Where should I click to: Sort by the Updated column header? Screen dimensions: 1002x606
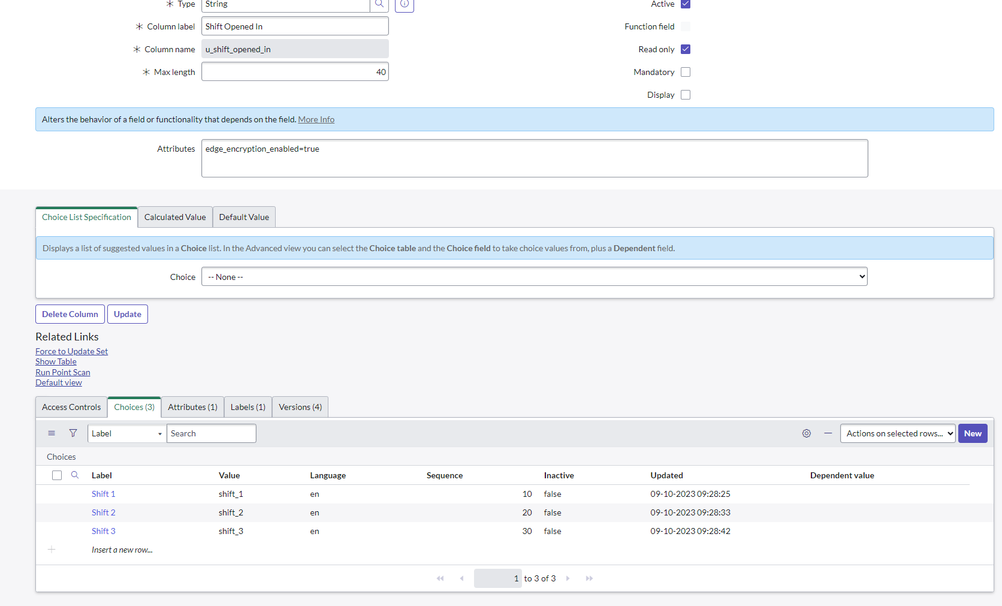point(667,476)
